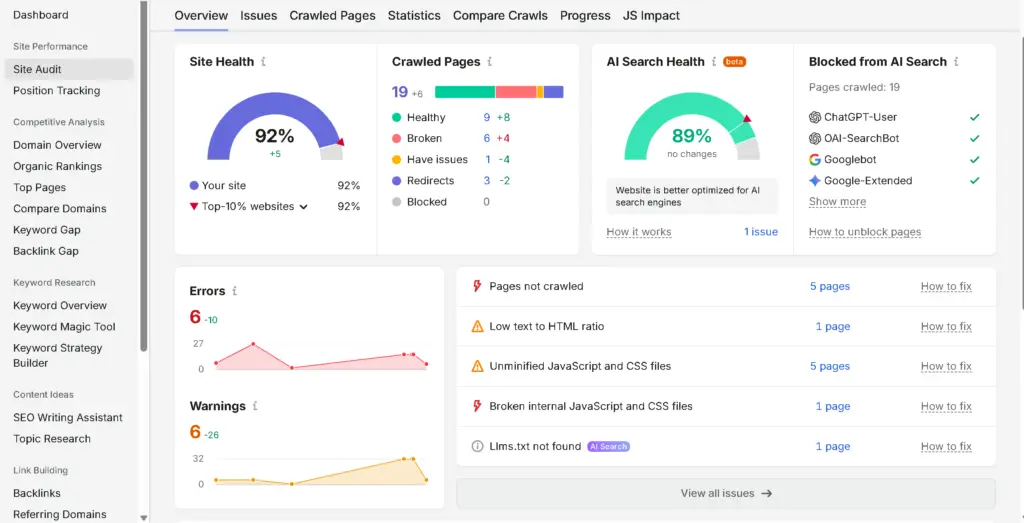
Task: Open SEO Writing Assistant in the sidebar
Action: pyautogui.click(x=68, y=417)
